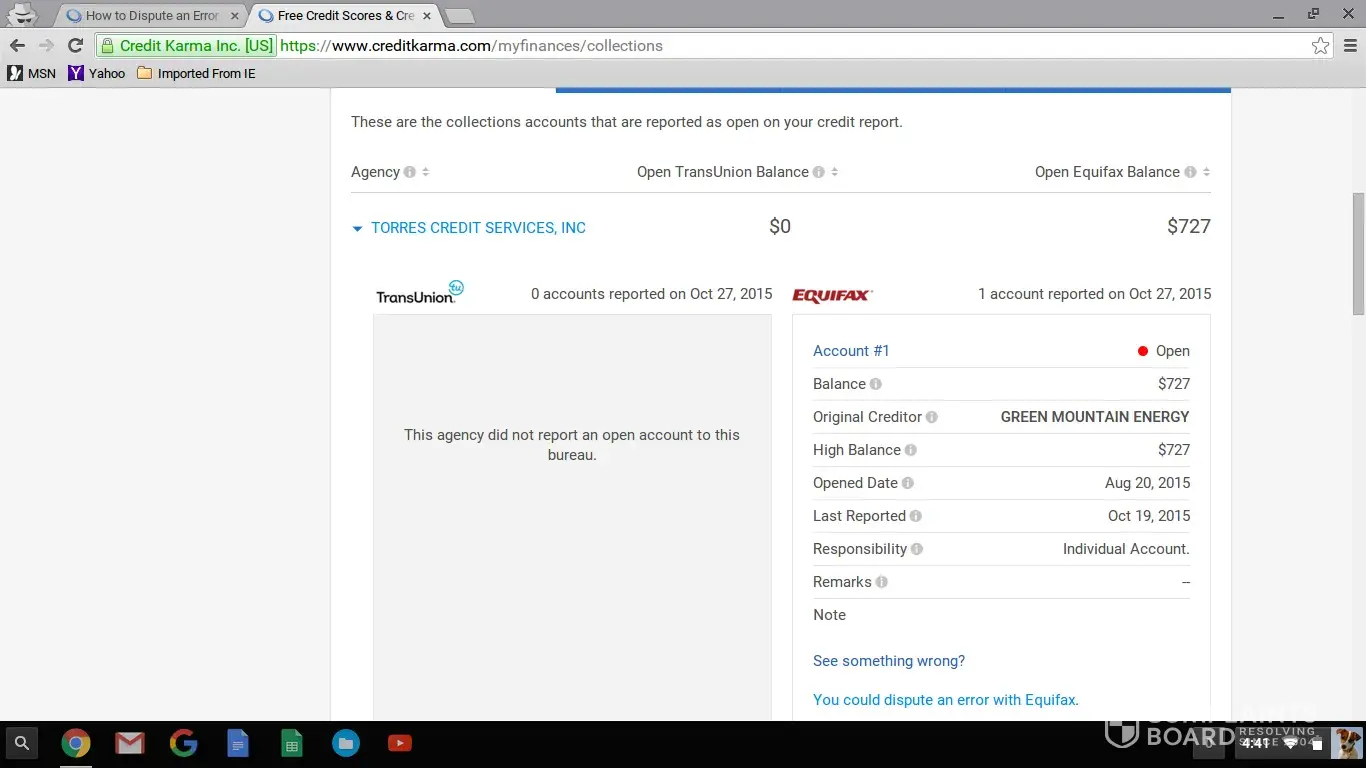Close the How to Dispute an Error tab
Screen dimensions: 1366x768
coord(235,16)
